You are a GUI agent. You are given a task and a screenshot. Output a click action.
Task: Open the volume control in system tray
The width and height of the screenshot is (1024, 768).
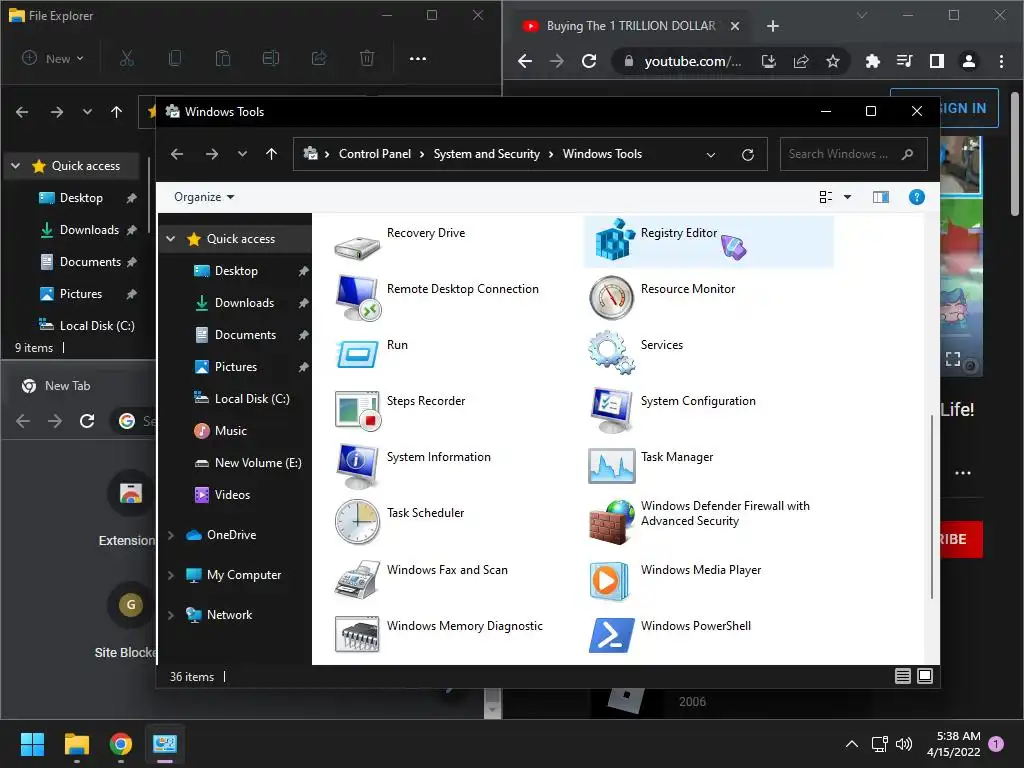pyautogui.click(x=904, y=744)
